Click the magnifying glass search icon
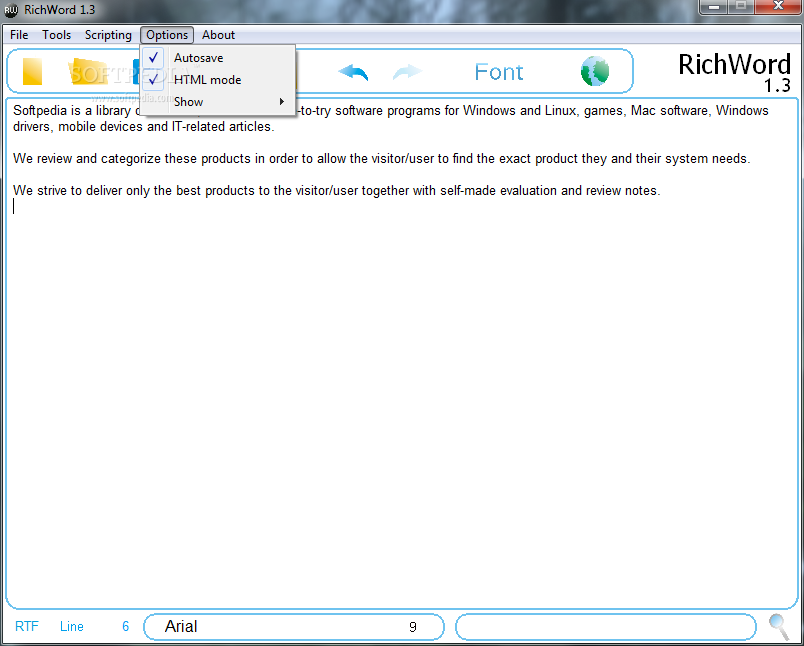This screenshot has height=646, width=804. [x=779, y=628]
